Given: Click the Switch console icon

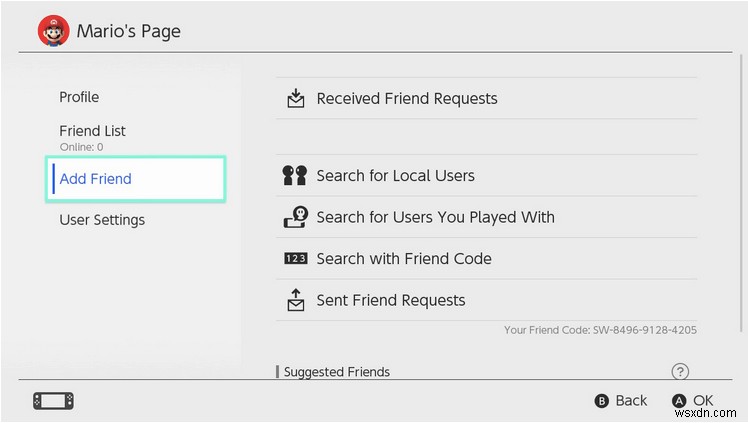Looking at the screenshot, I should (53, 401).
